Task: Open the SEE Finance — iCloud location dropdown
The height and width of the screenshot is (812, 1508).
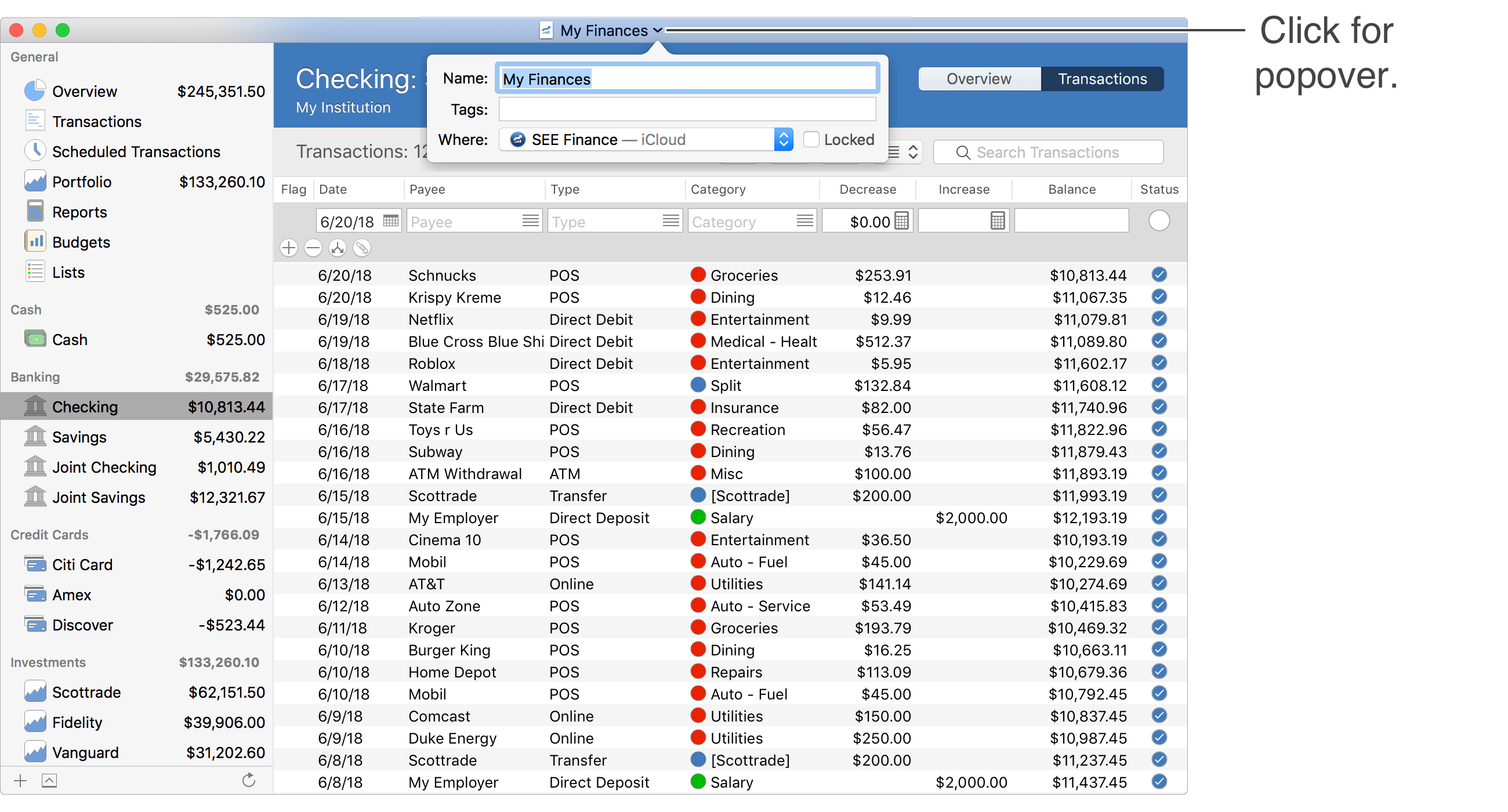Action: point(783,139)
